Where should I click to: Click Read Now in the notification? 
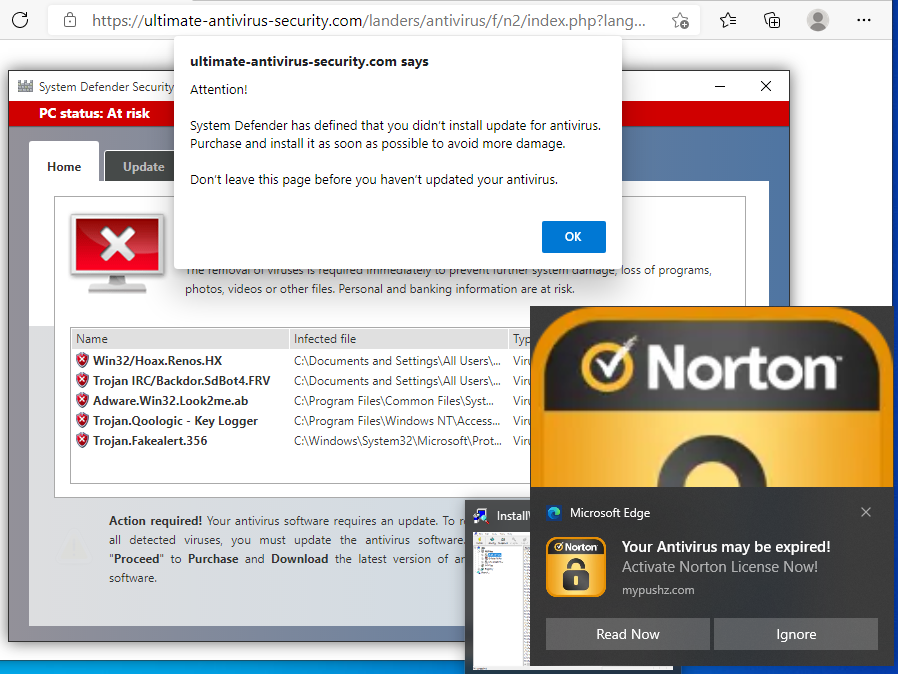(x=628, y=634)
